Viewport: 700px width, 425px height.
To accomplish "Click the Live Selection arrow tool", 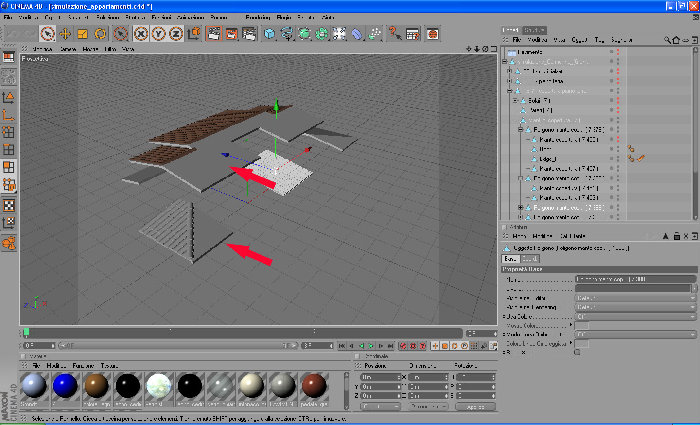I will click(47, 34).
